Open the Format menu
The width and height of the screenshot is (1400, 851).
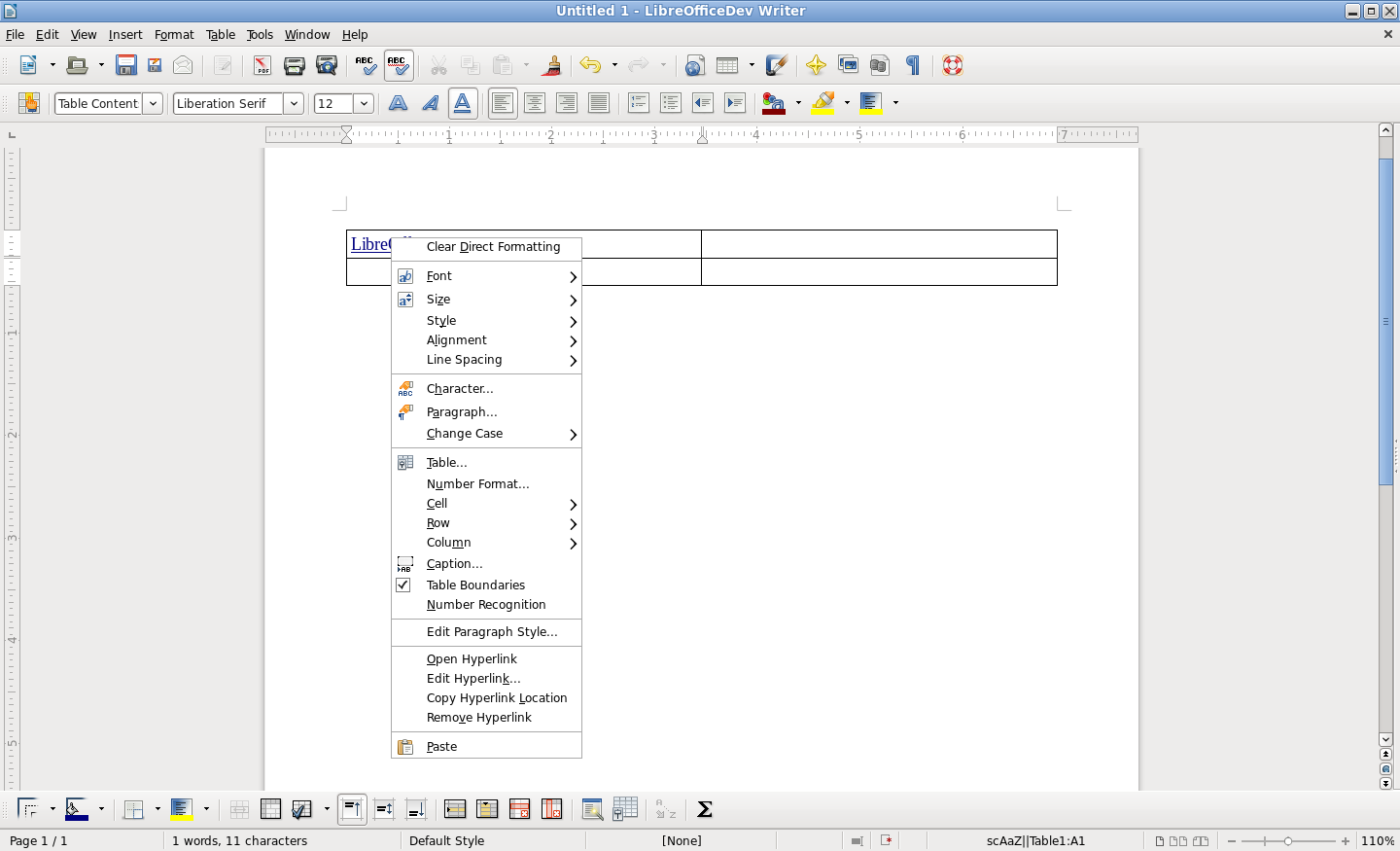click(x=174, y=34)
